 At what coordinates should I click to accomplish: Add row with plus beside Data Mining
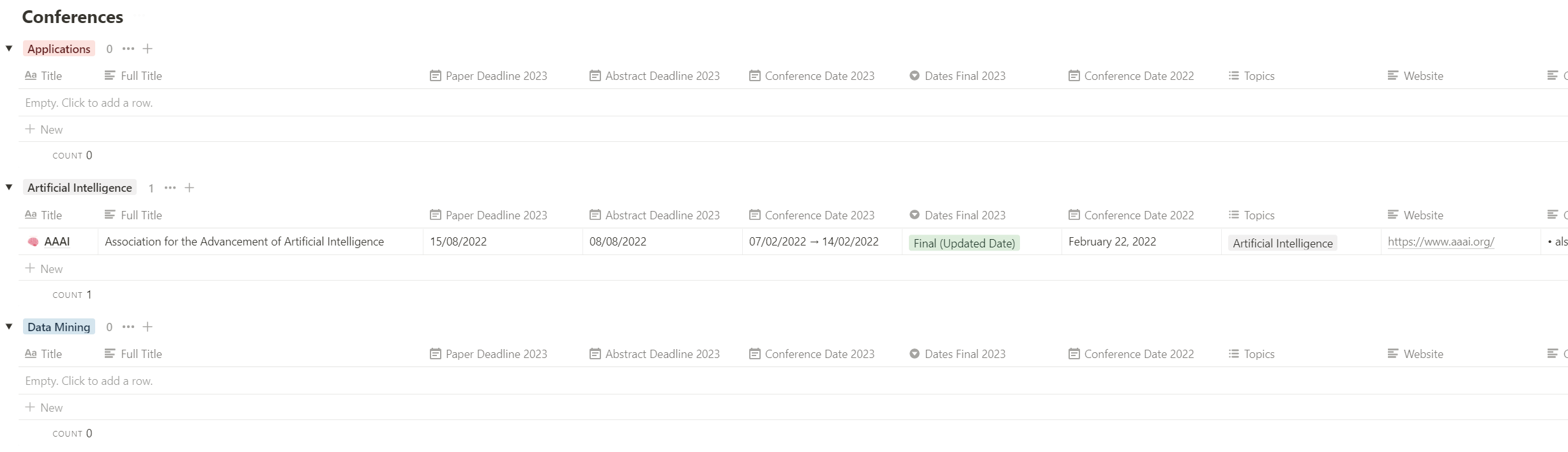click(148, 327)
